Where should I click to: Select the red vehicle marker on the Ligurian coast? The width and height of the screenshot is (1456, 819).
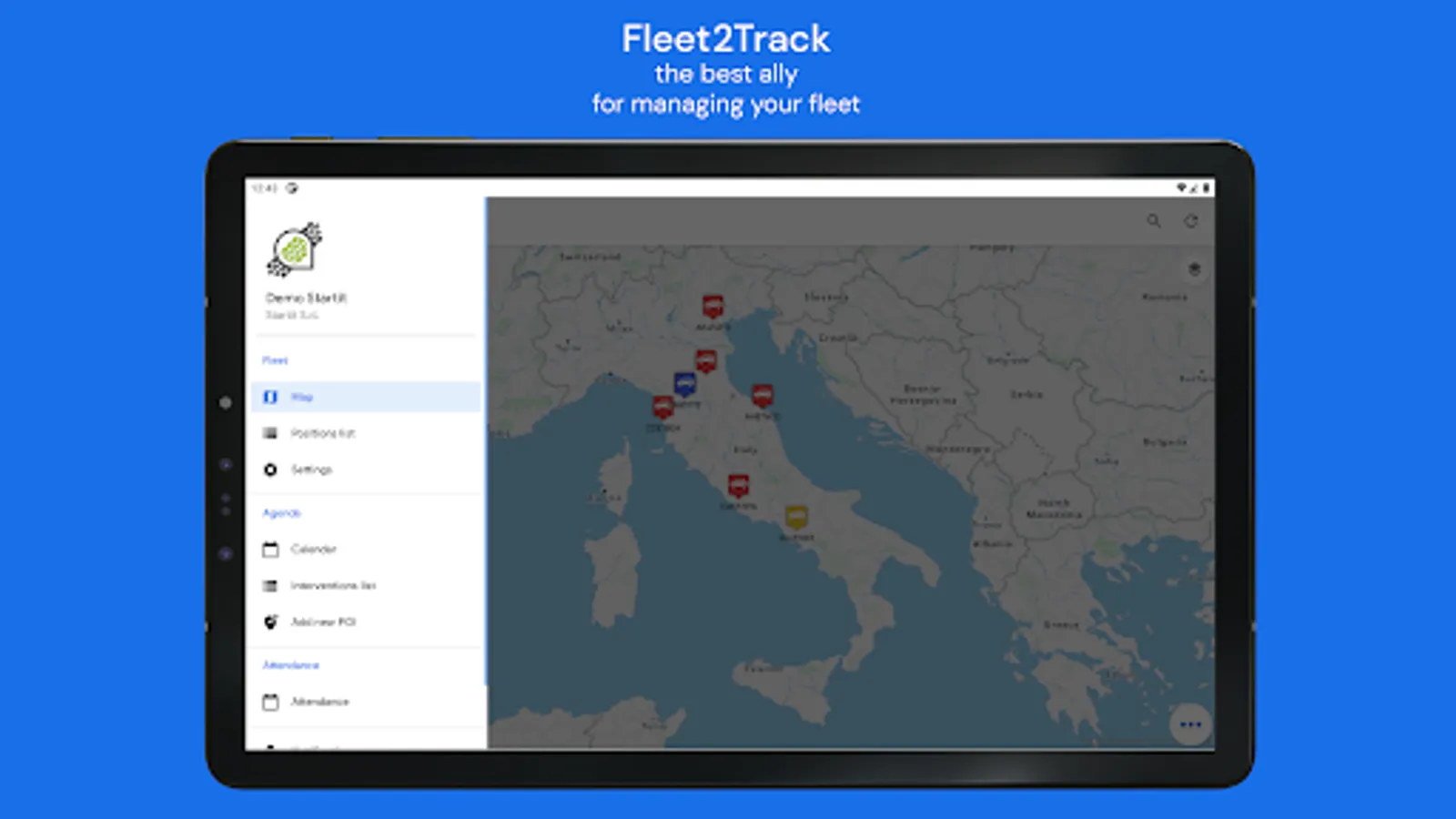(x=663, y=407)
